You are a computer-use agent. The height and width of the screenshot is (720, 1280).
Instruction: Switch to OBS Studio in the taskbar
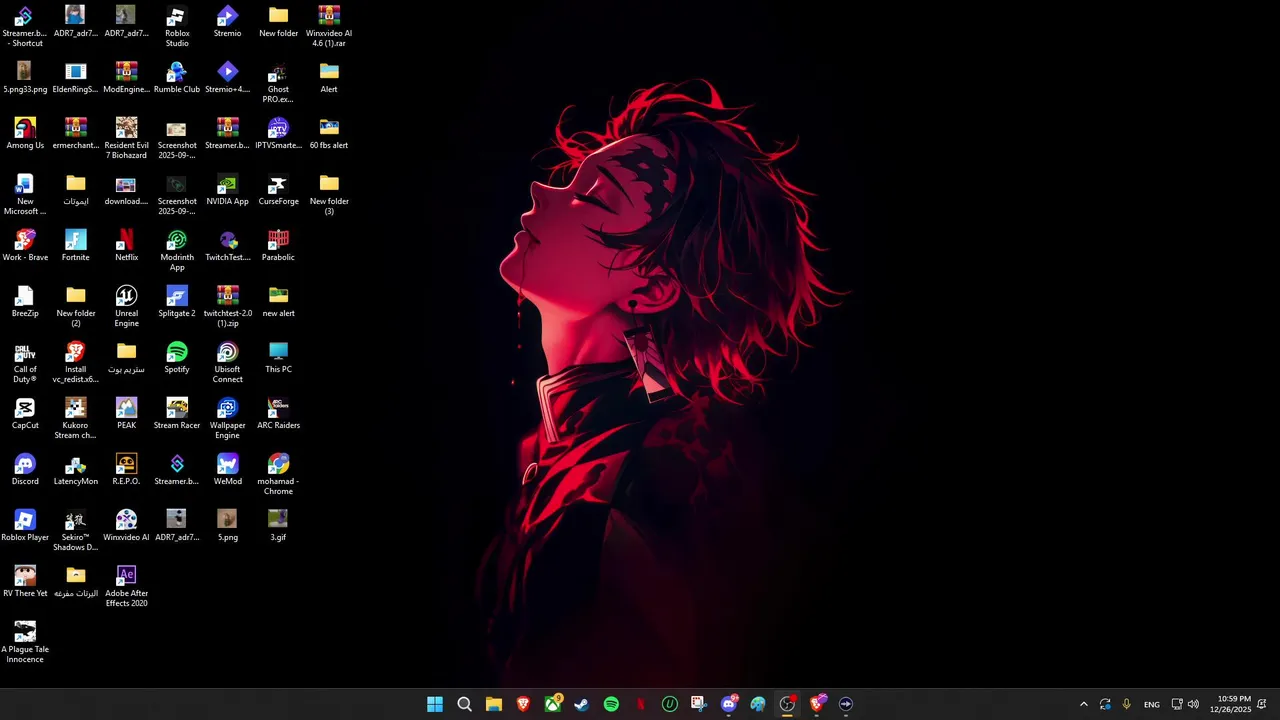(787, 704)
